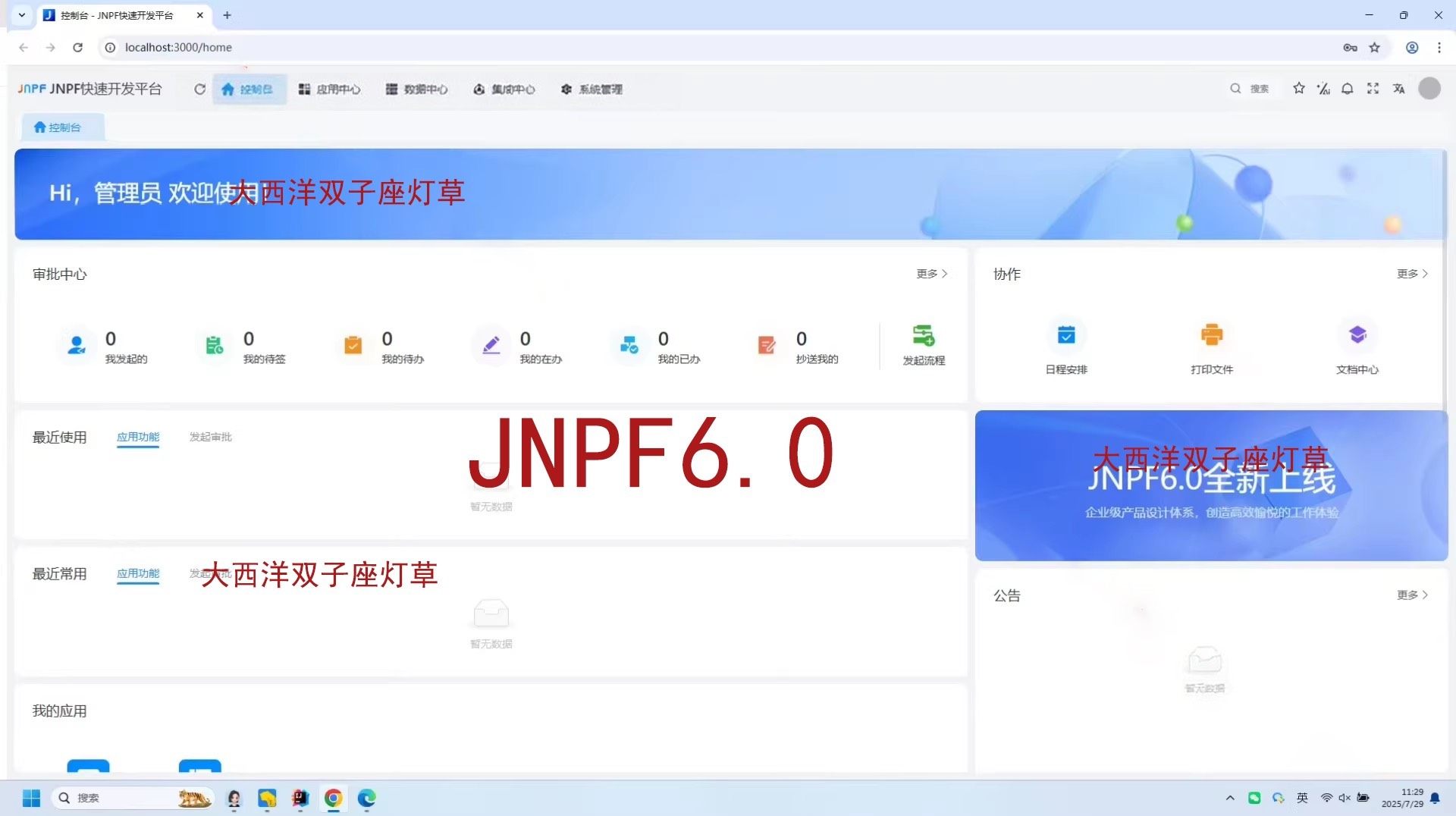Click the icon between the star and bell
This screenshot has width=1456, height=816.
pyautogui.click(x=1323, y=89)
